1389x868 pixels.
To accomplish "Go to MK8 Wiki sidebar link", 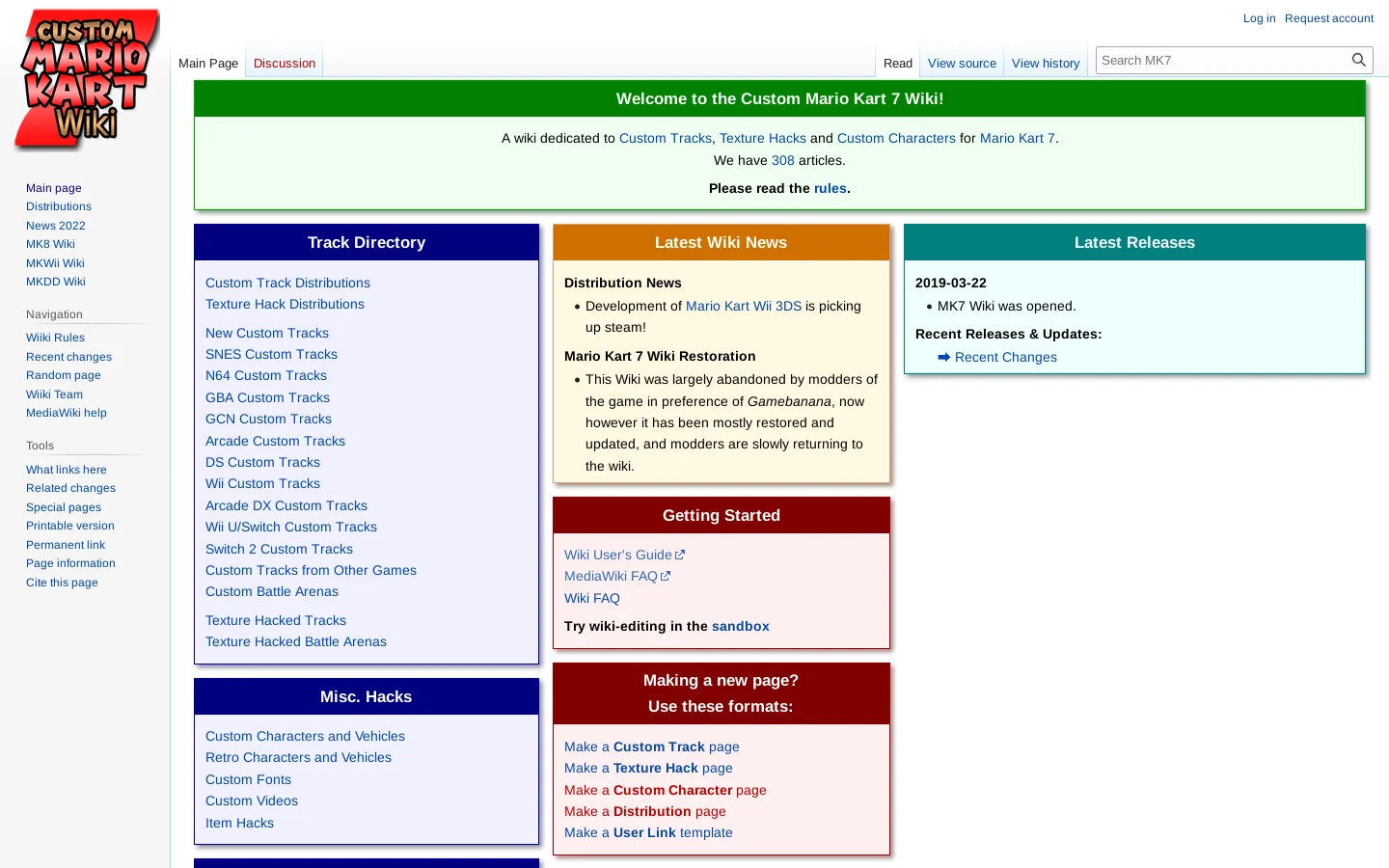I will pos(50,244).
